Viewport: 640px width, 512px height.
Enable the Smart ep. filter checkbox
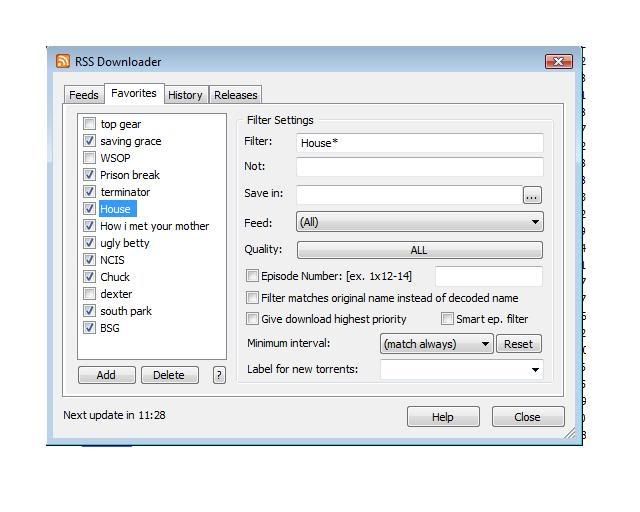(x=448, y=319)
